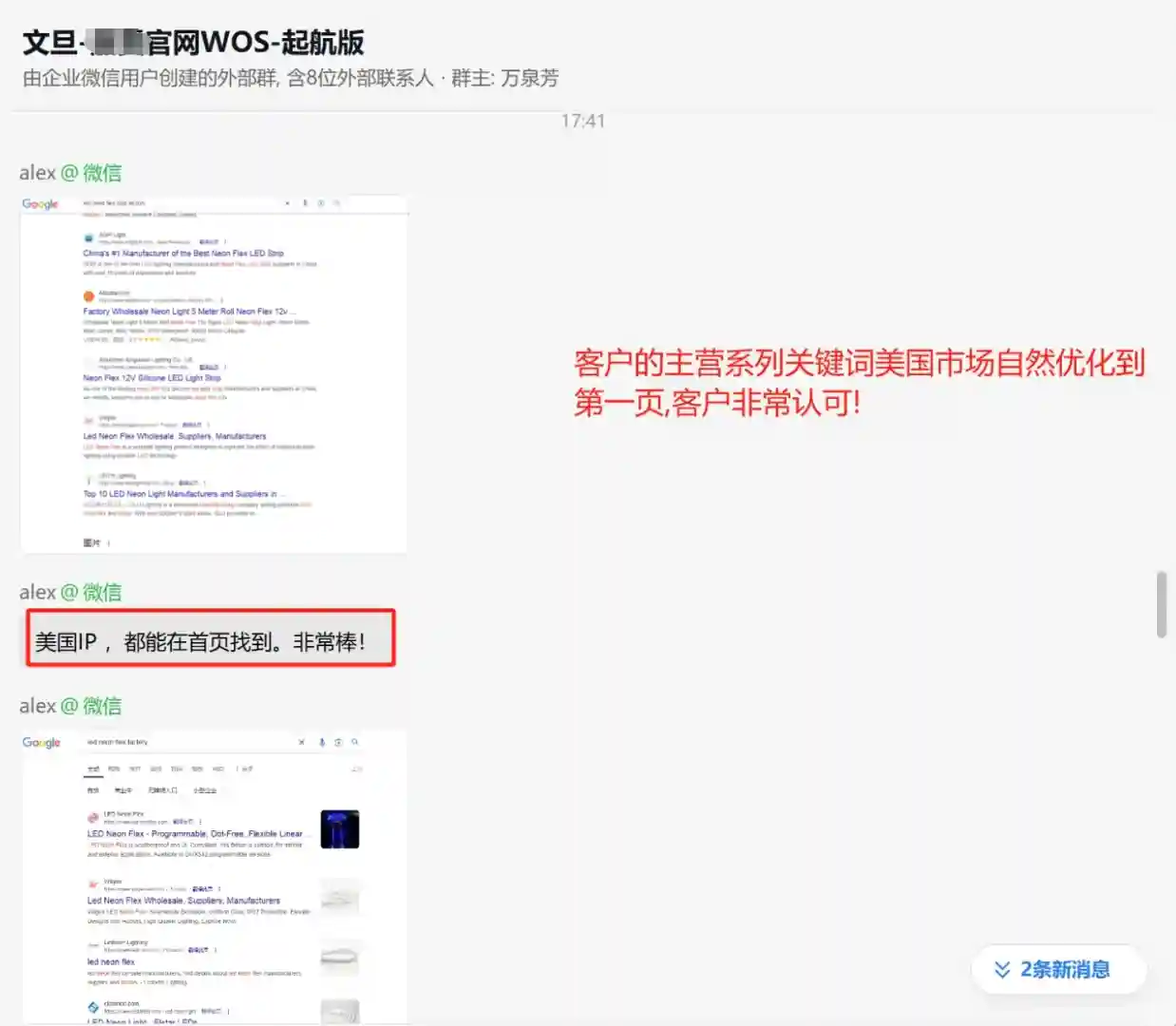1176x1026 pixels.
Task: Jump to the 2条新消息 new messages
Action: [x=1064, y=970]
